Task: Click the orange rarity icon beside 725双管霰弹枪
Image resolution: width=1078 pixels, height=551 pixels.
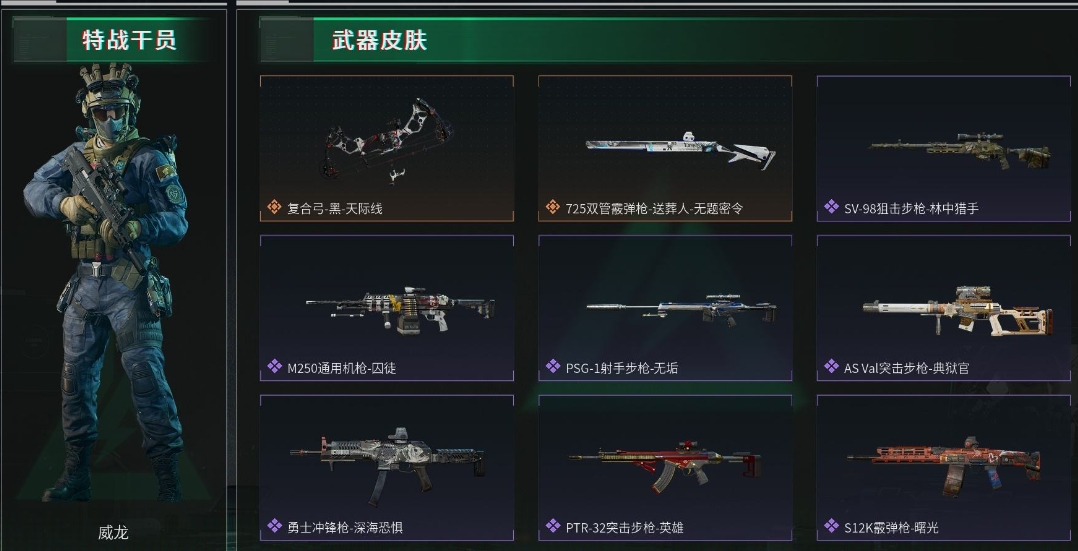Action: point(553,206)
